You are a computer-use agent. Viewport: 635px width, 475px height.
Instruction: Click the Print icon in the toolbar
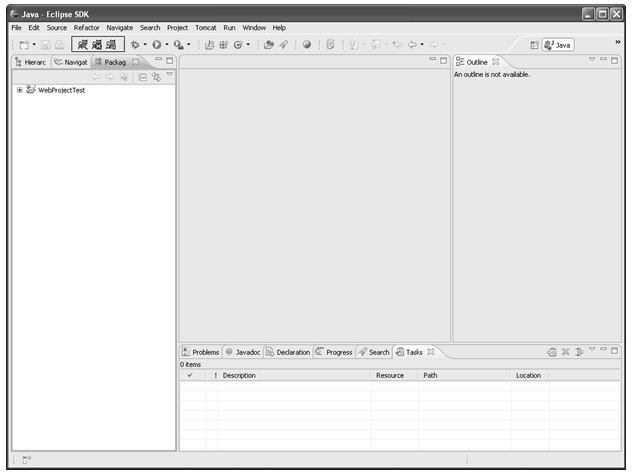60,45
